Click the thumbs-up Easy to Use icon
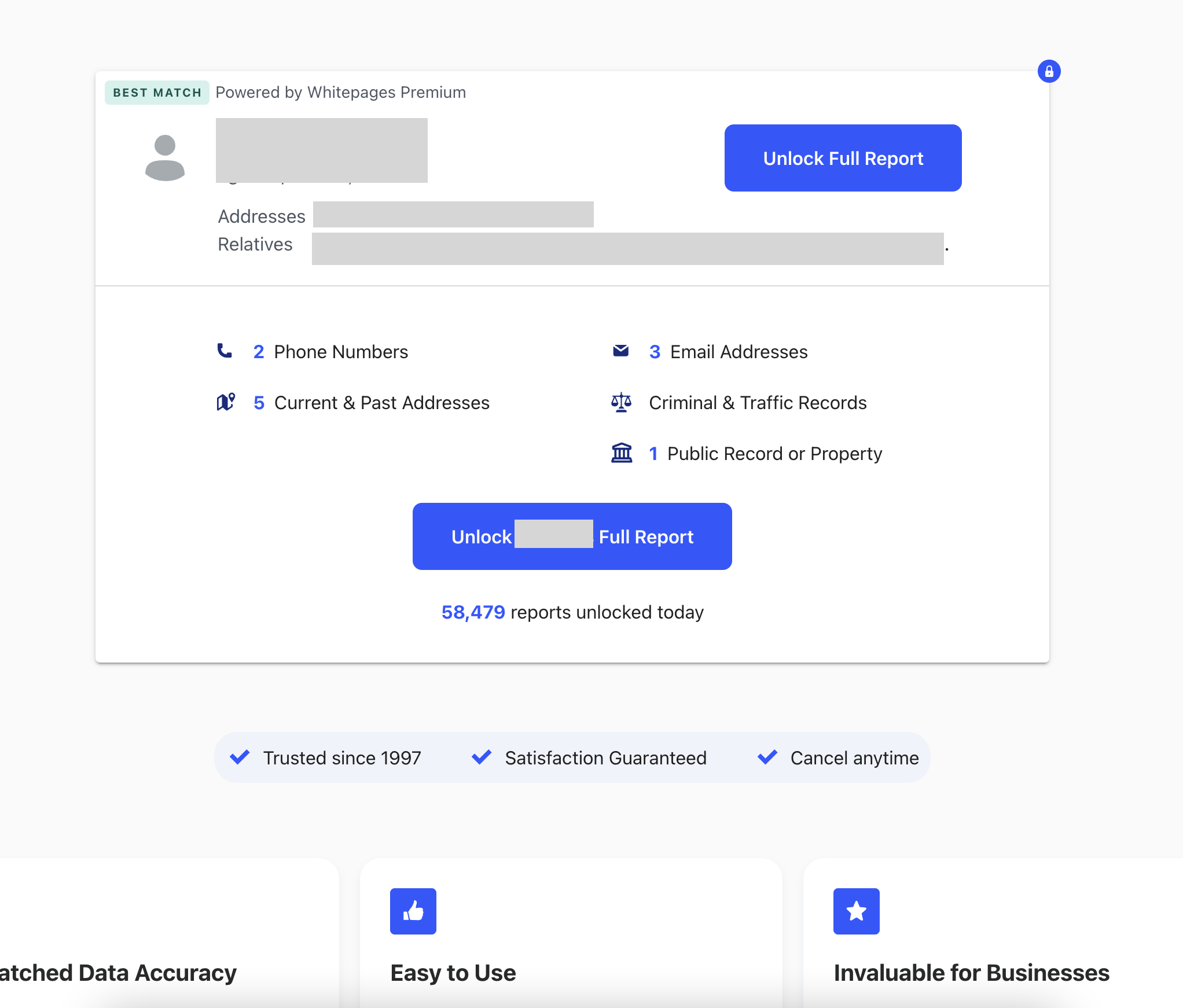Screen dimensions: 1183x1008 (413, 911)
